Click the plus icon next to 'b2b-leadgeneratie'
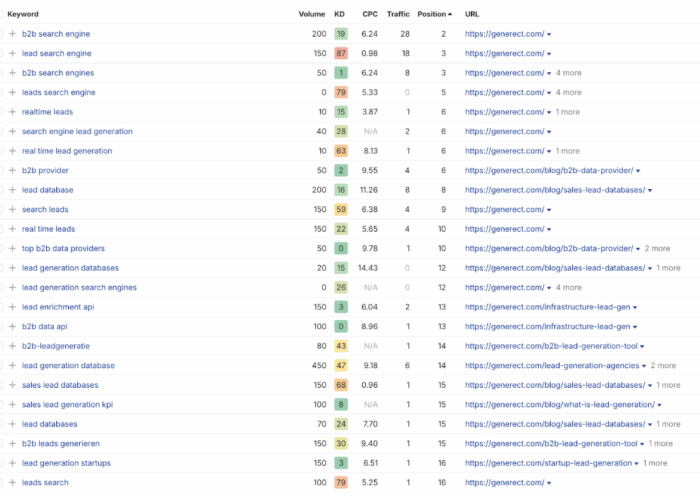The width and height of the screenshot is (700, 496). coord(12,346)
